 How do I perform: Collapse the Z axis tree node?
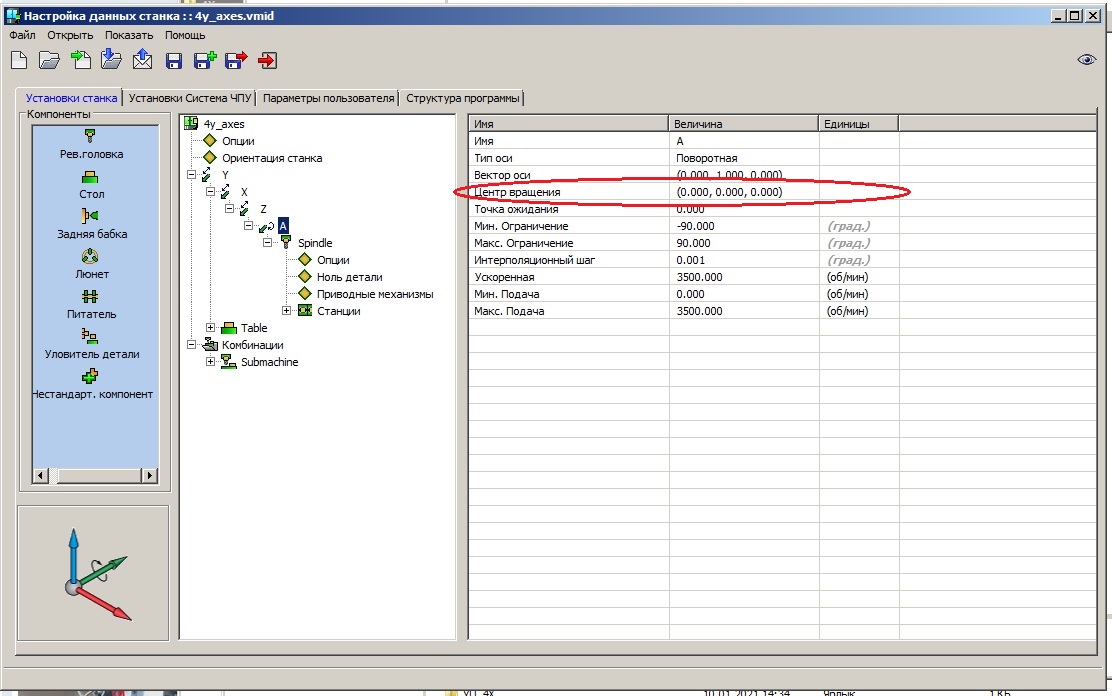[230, 209]
